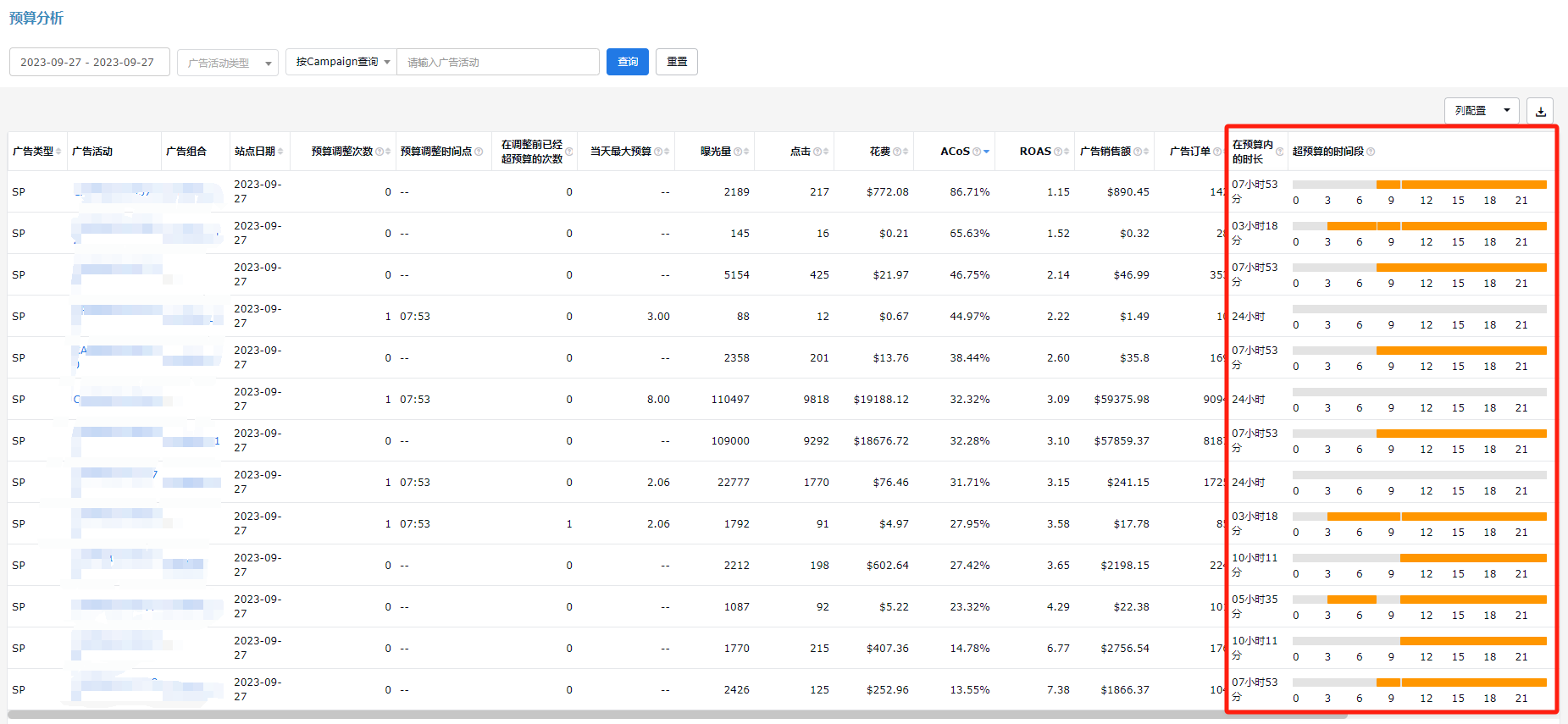Screen dimensions: 1568x724
Task: Open help tip for 预算调整时间点 column
Action: click(x=479, y=152)
